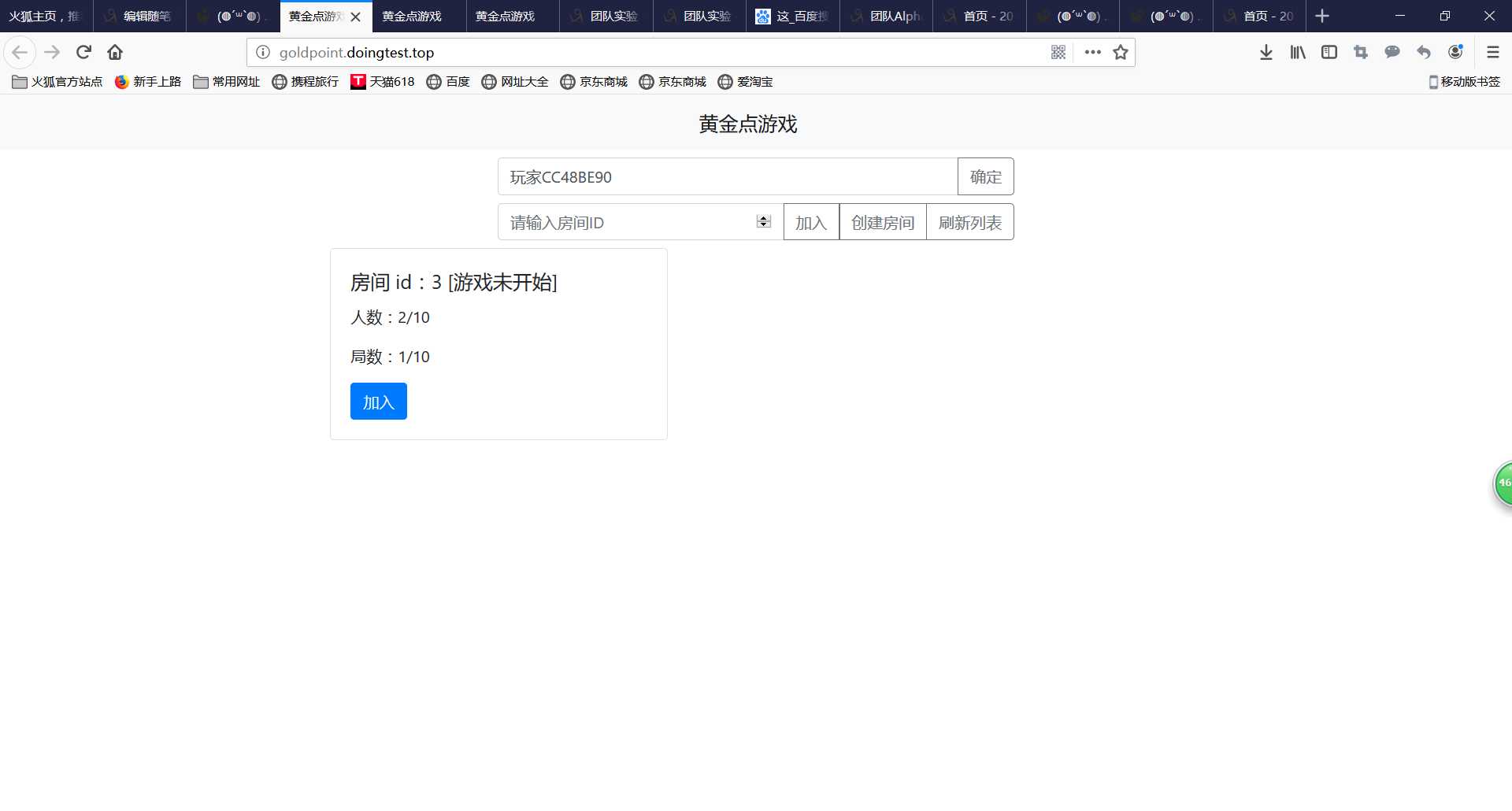Image resolution: width=1512 pixels, height=811 pixels.
Task: Open 爱淘宝 bookmark
Action: pos(745,82)
